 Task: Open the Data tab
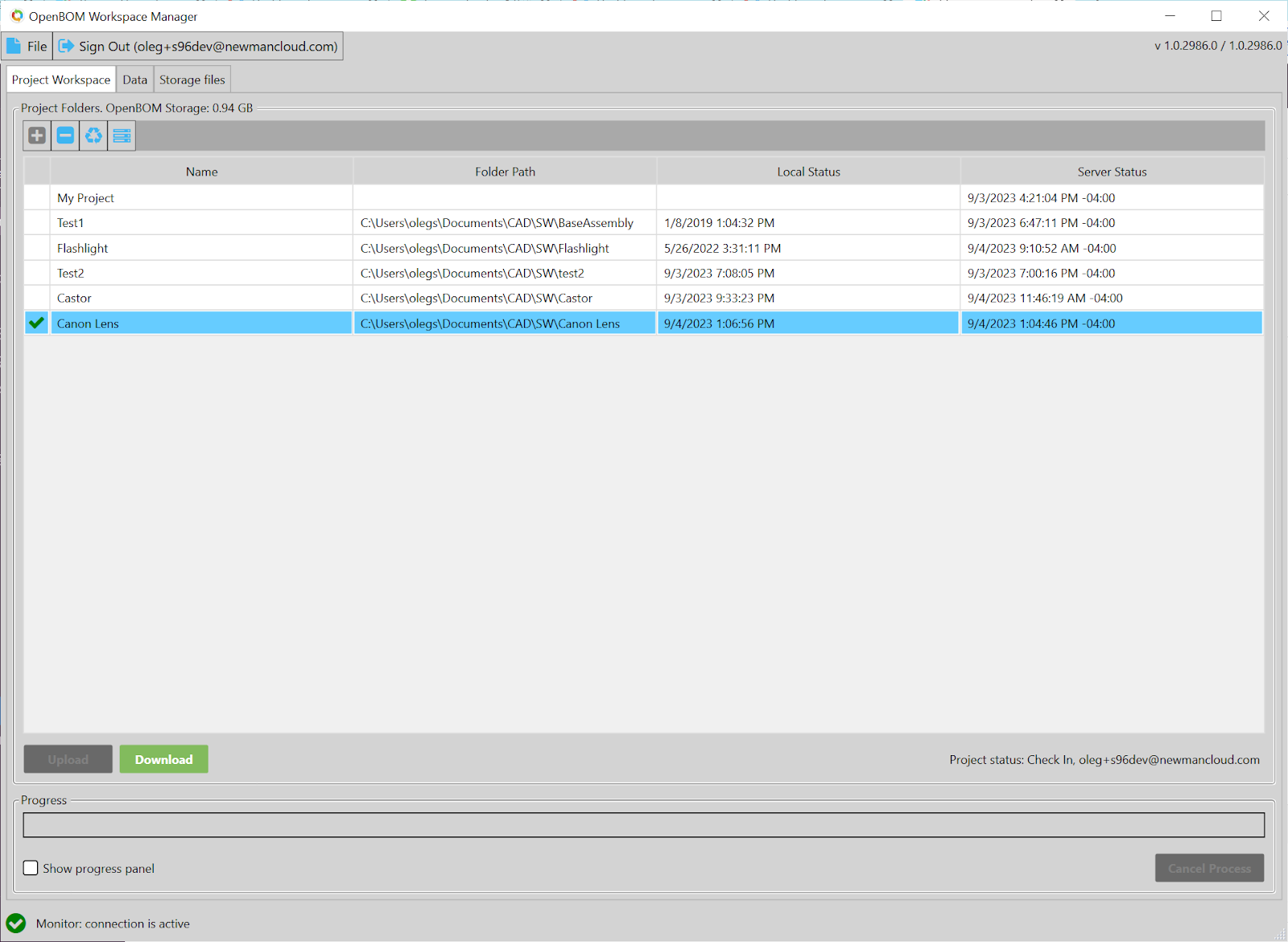(135, 80)
